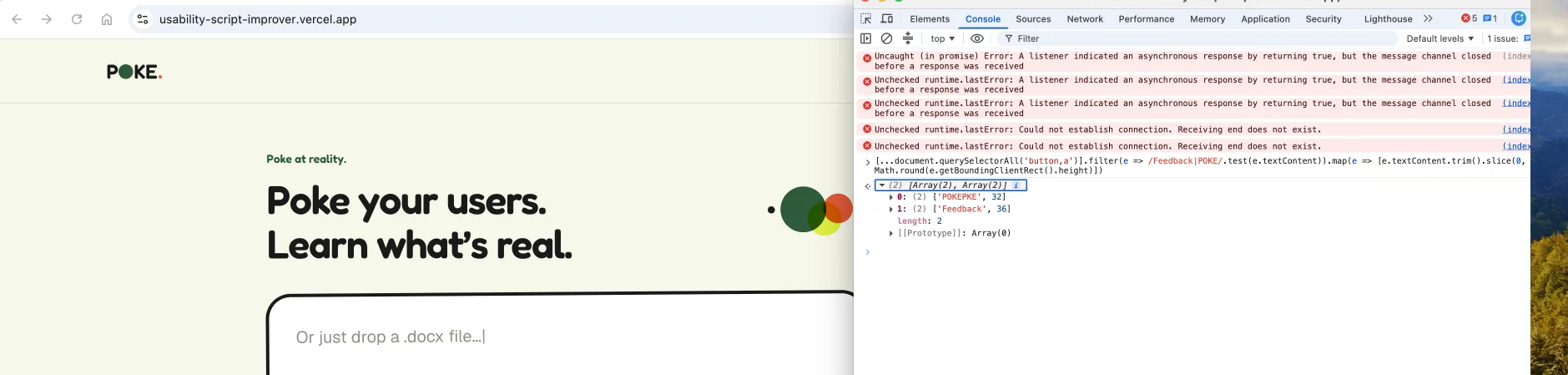Open the 'top' JavaScript context dropdown
This screenshot has width=1568, height=375.
pyautogui.click(x=942, y=38)
